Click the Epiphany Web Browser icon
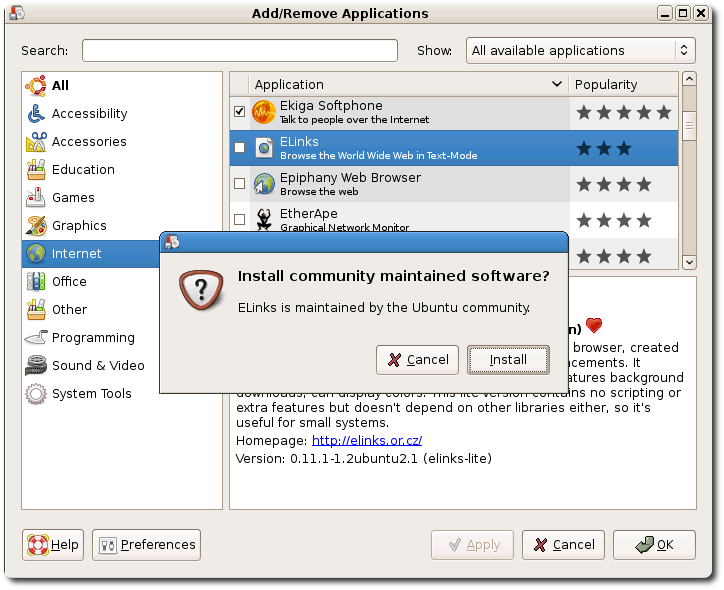This screenshot has height=590, width=724. (x=264, y=184)
